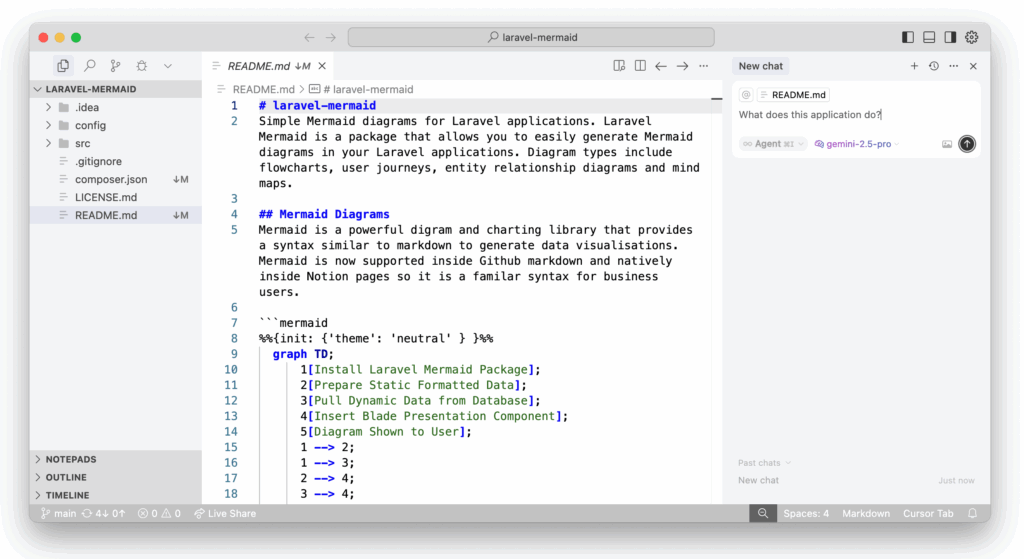
Task: Navigate back with title bar arrow
Action: [309, 38]
